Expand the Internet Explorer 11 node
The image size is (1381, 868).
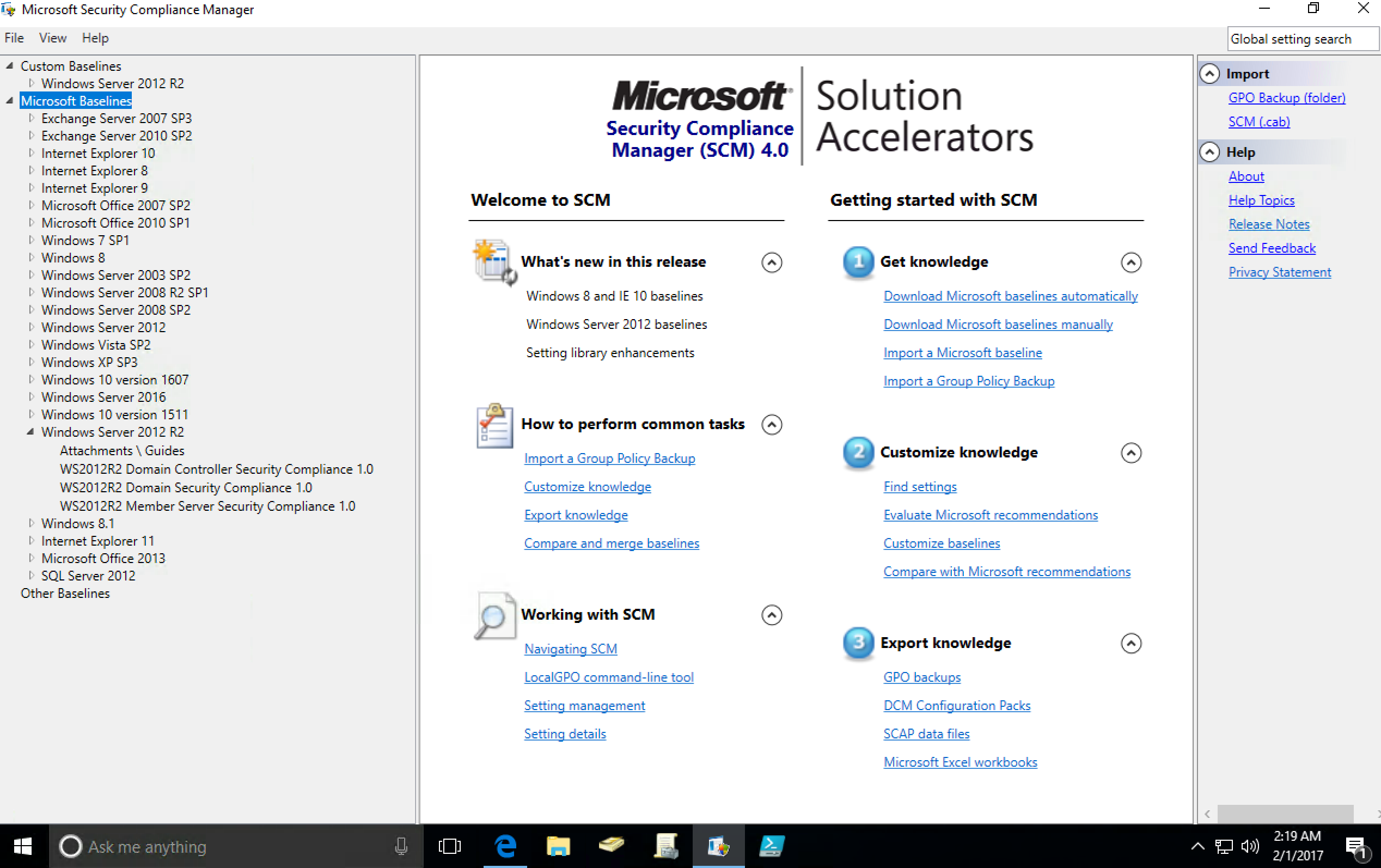pyautogui.click(x=32, y=541)
